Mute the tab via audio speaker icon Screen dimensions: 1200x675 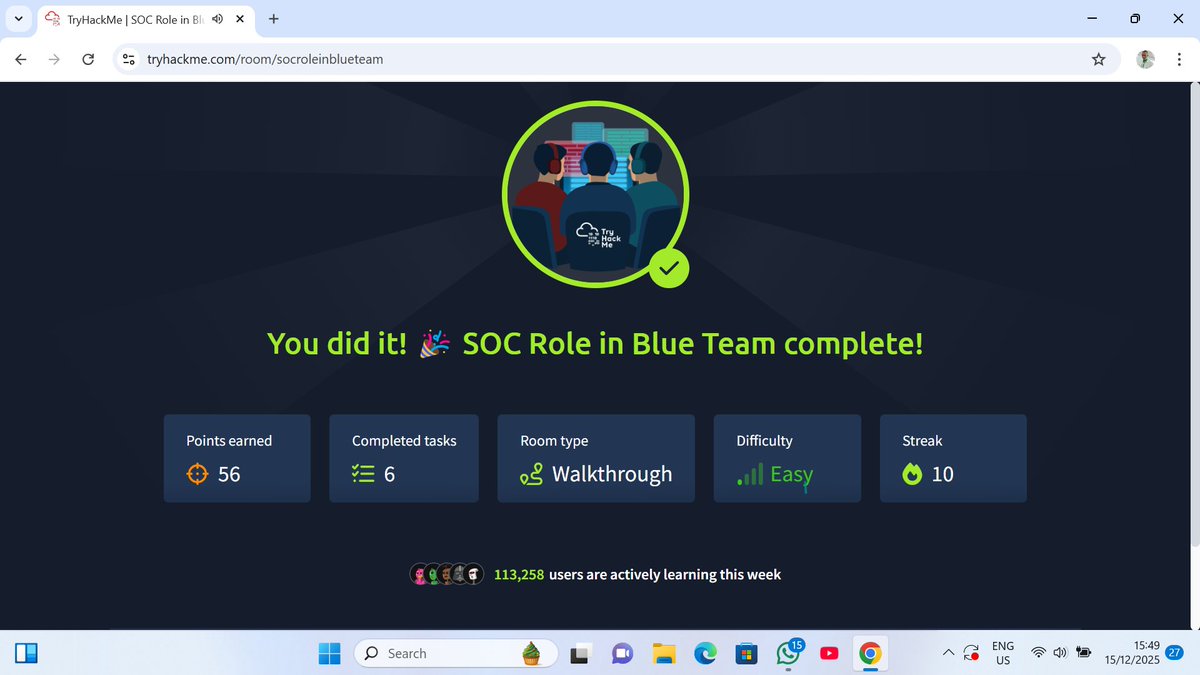[x=218, y=18]
